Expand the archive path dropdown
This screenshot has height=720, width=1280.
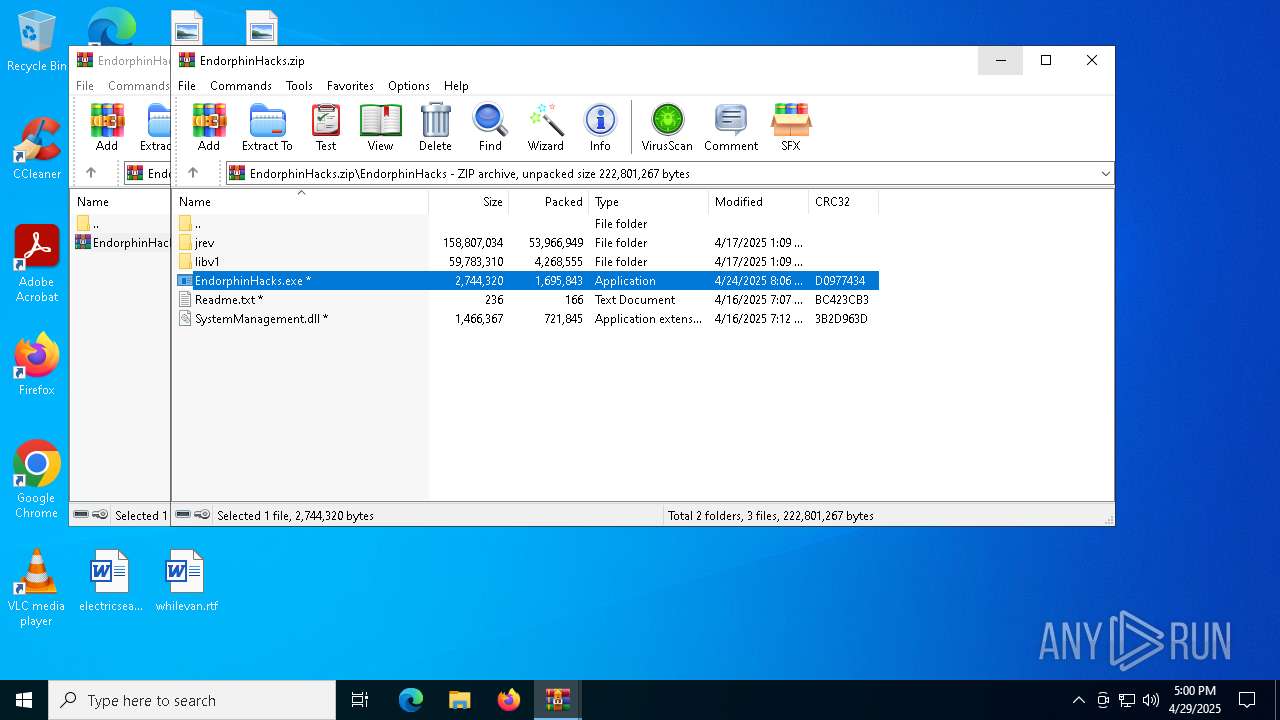pyautogui.click(x=1105, y=173)
